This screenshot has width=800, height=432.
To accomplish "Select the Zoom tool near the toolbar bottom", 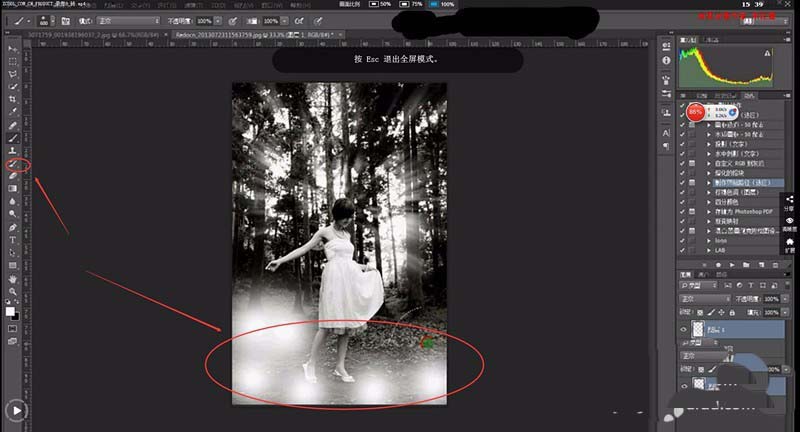I will pos(13,291).
